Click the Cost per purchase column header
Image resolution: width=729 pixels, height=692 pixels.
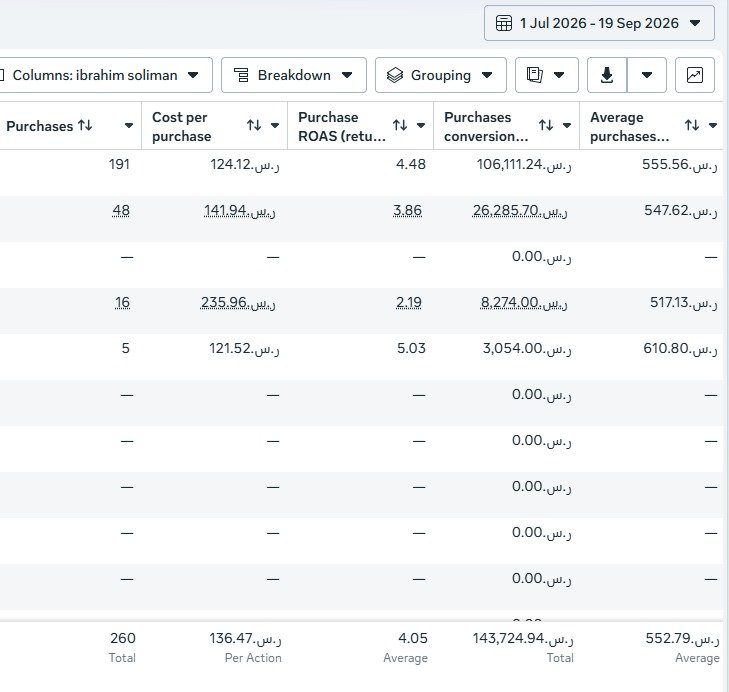(x=181, y=126)
